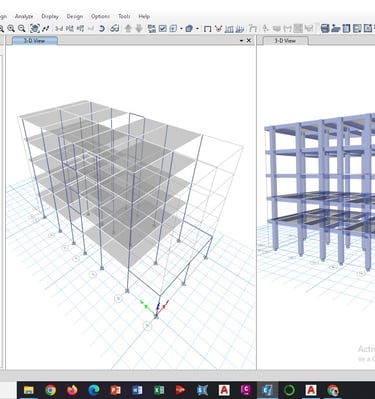375x399 pixels.
Task: Switch to the left 3-D View tab
Action: (35, 41)
